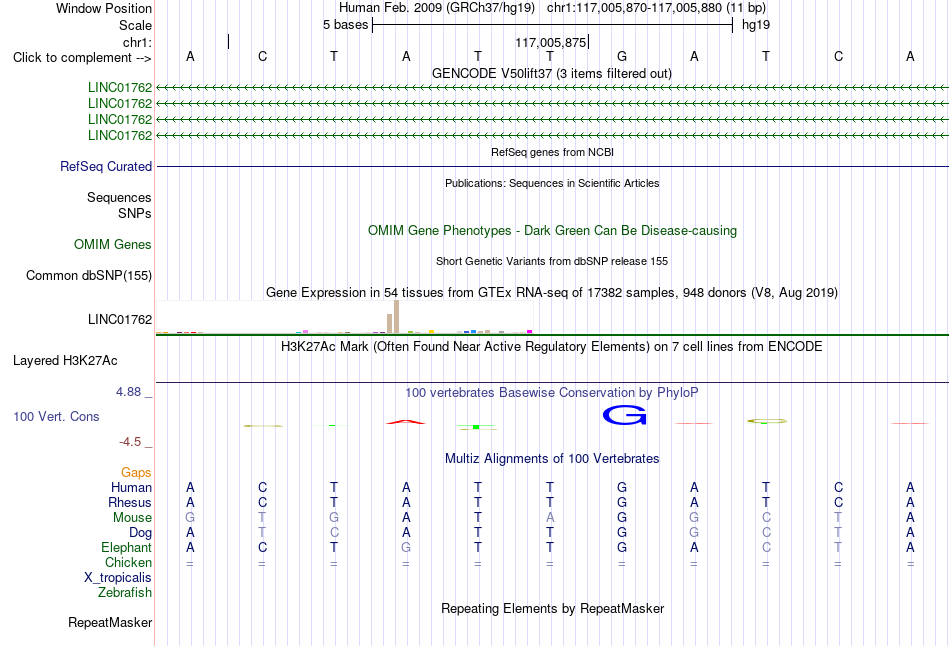Click the GTEx Gene Expression in 54 tissues title
This screenshot has height=646, width=950.
pyautogui.click(x=552, y=293)
